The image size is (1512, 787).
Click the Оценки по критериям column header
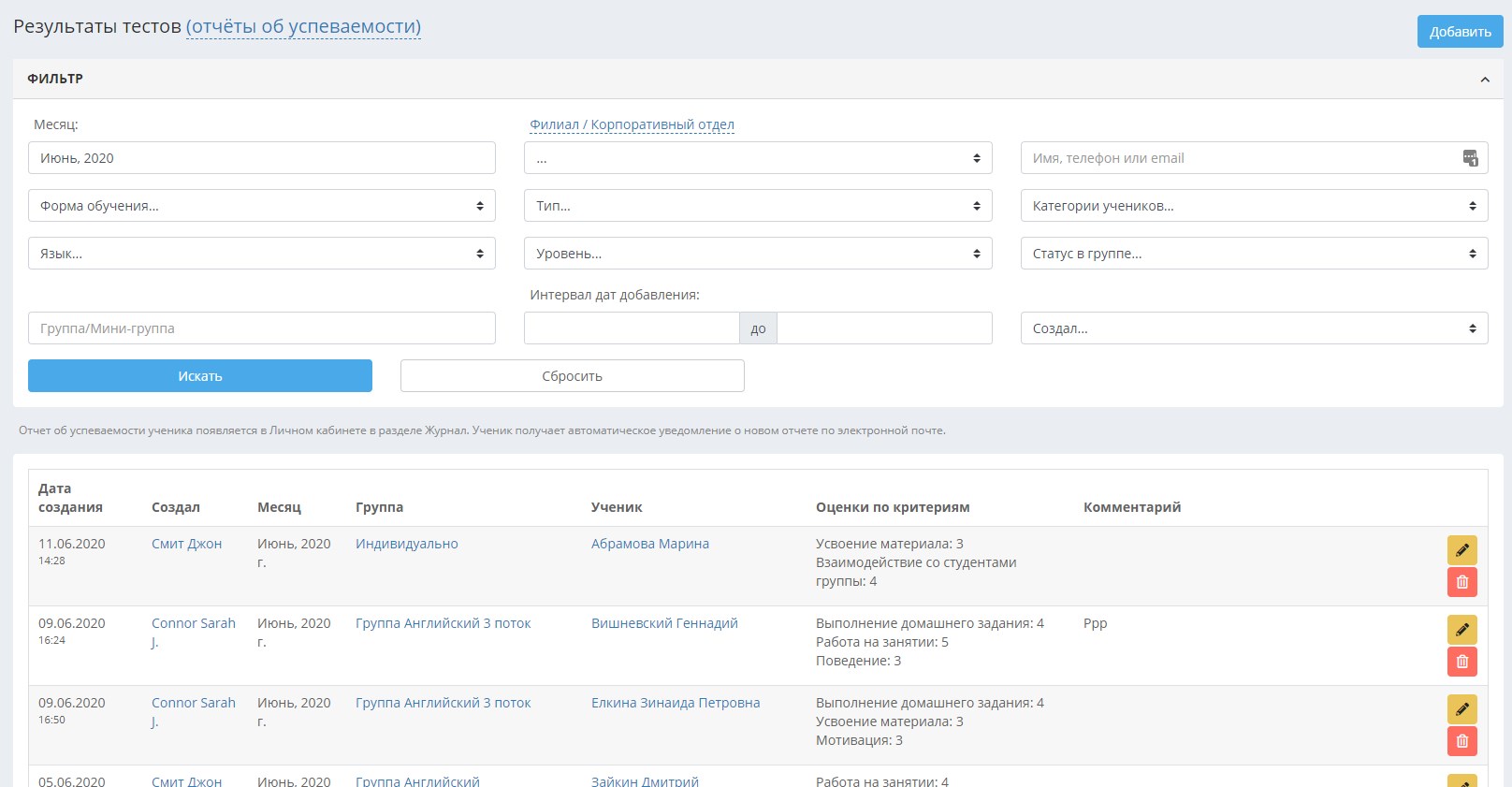(x=893, y=507)
